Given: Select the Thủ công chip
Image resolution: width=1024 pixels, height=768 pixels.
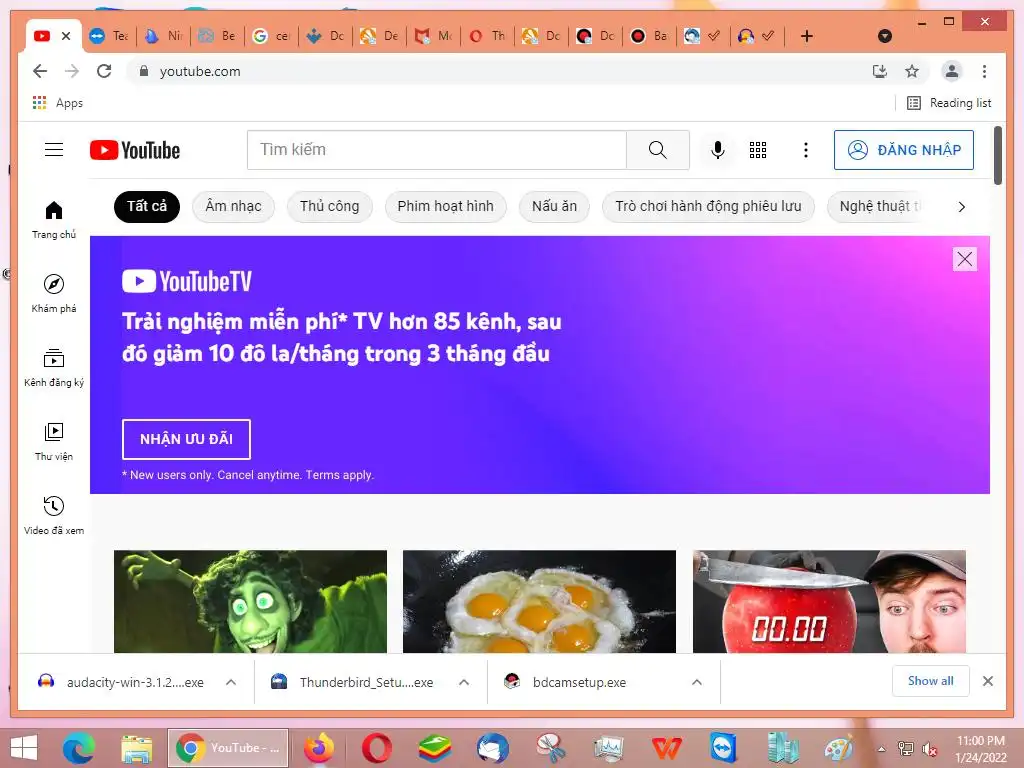Looking at the screenshot, I should click(329, 206).
